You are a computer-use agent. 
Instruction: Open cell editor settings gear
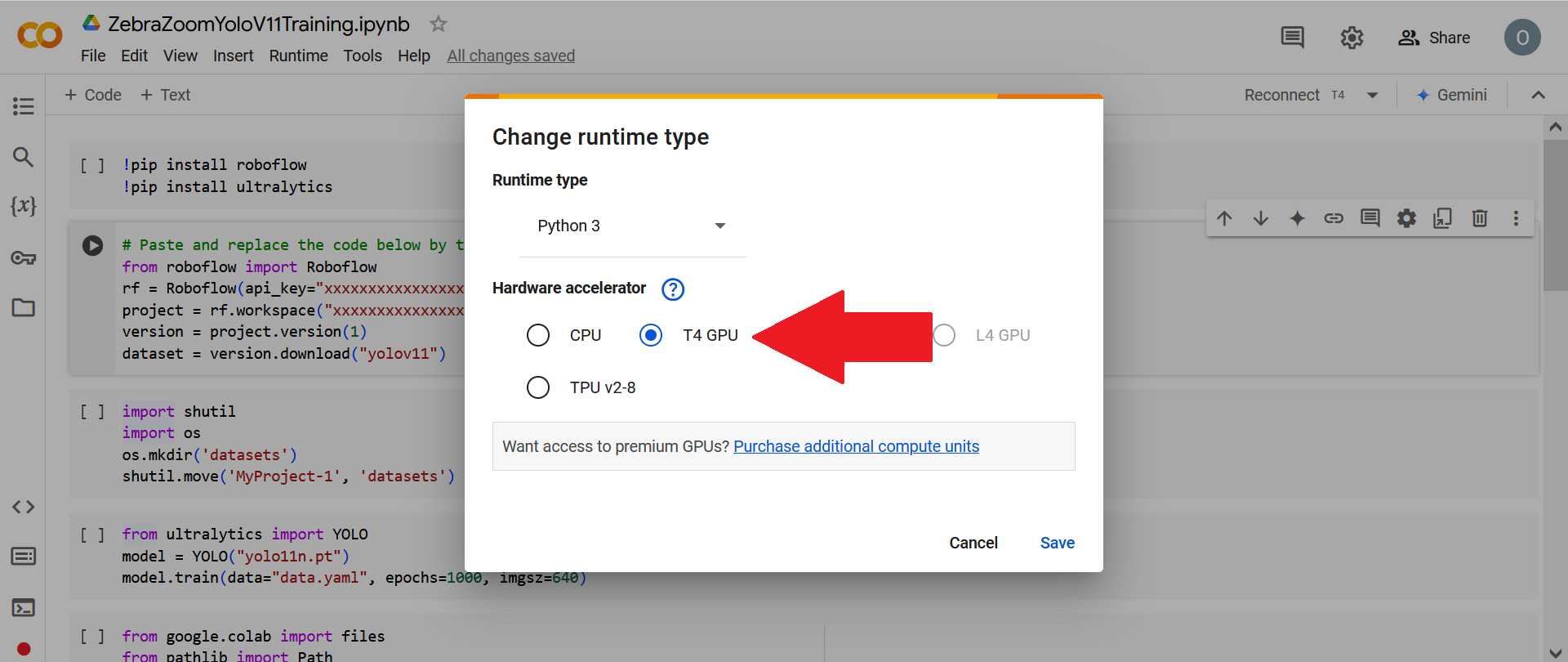(x=1406, y=218)
